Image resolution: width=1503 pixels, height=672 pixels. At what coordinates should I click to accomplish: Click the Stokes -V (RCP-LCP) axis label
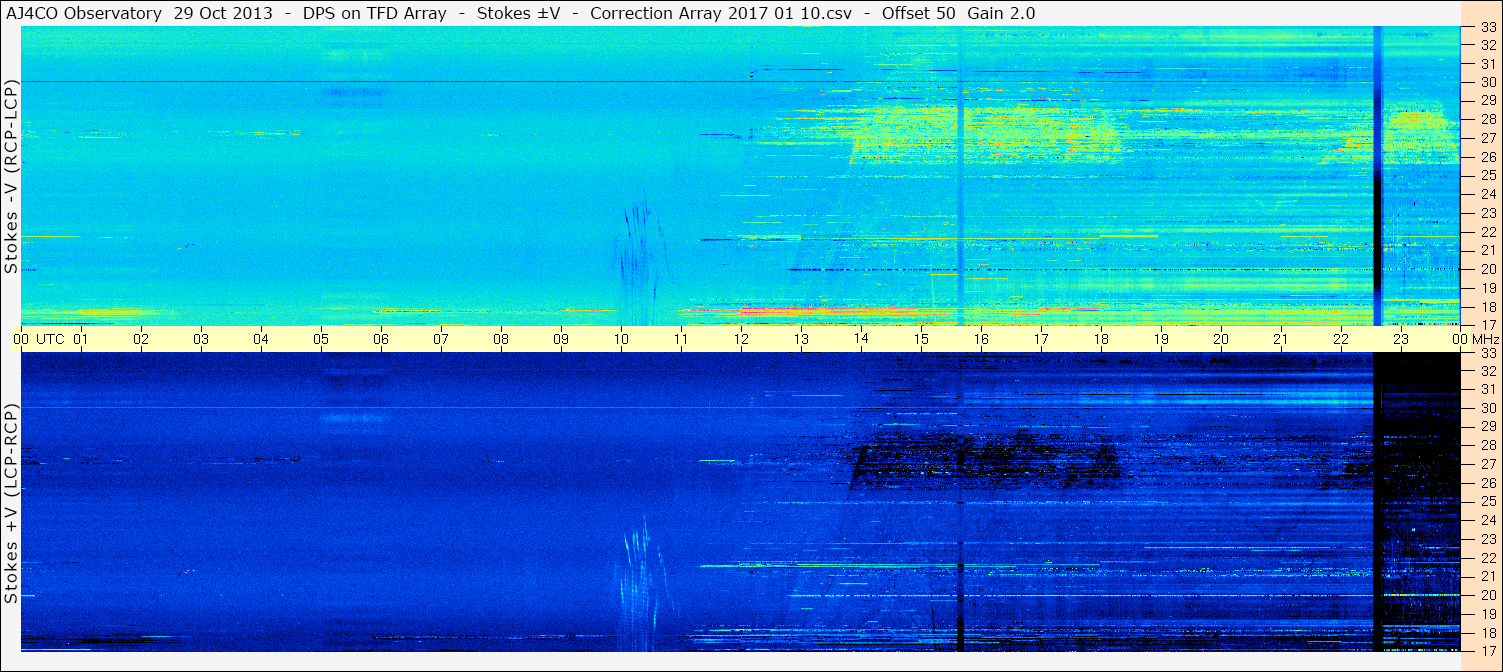coord(11,176)
